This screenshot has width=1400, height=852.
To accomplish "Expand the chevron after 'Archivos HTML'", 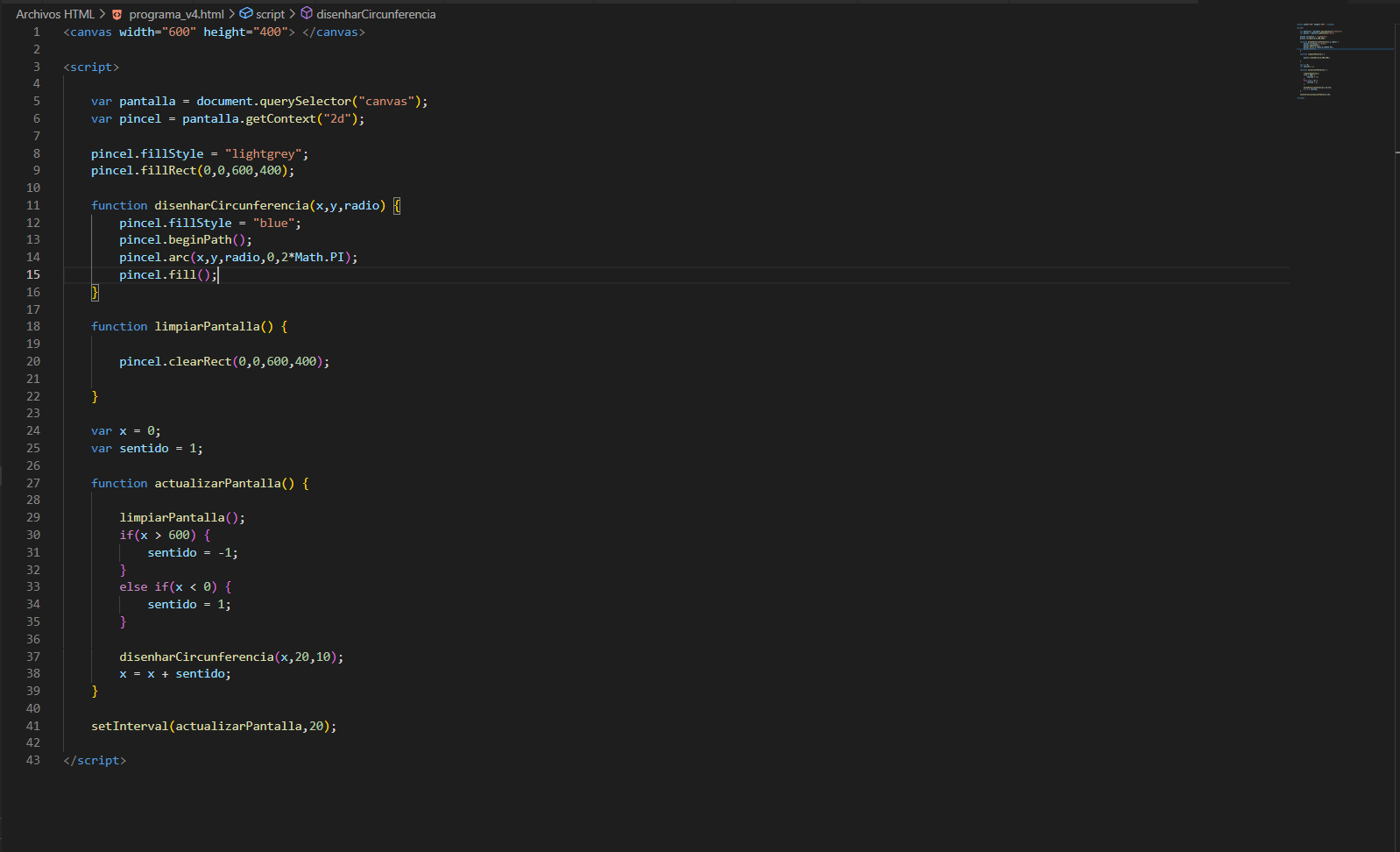I will 103,14.
